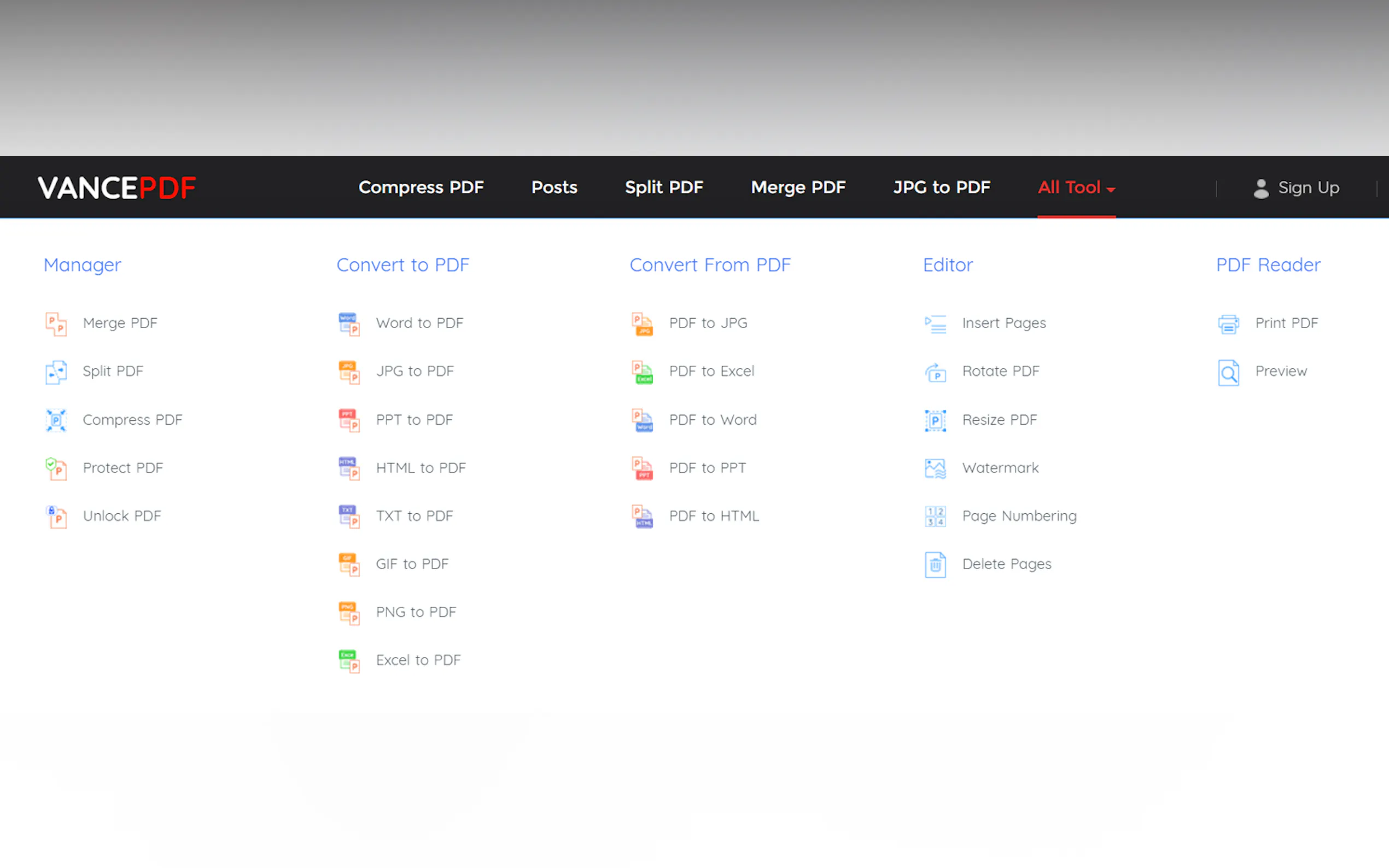Viewport: 1389px width, 868px height.
Task: Click the Unlock PDF padlock icon
Action: (56, 517)
